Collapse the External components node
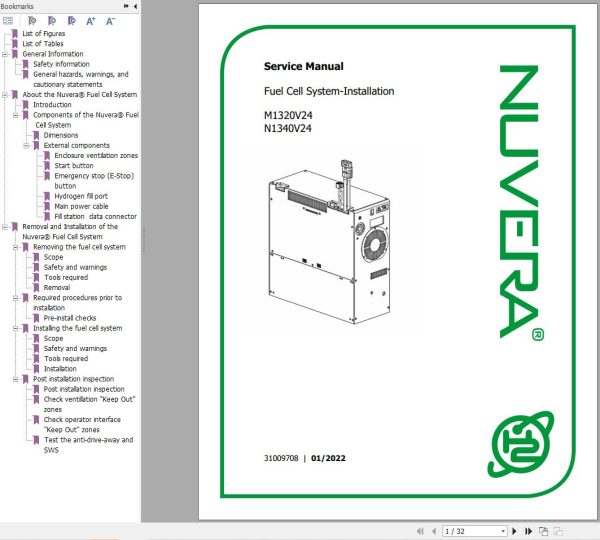Viewport: 600px width, 540px height. pyautogui.click(x=26, y=146)
